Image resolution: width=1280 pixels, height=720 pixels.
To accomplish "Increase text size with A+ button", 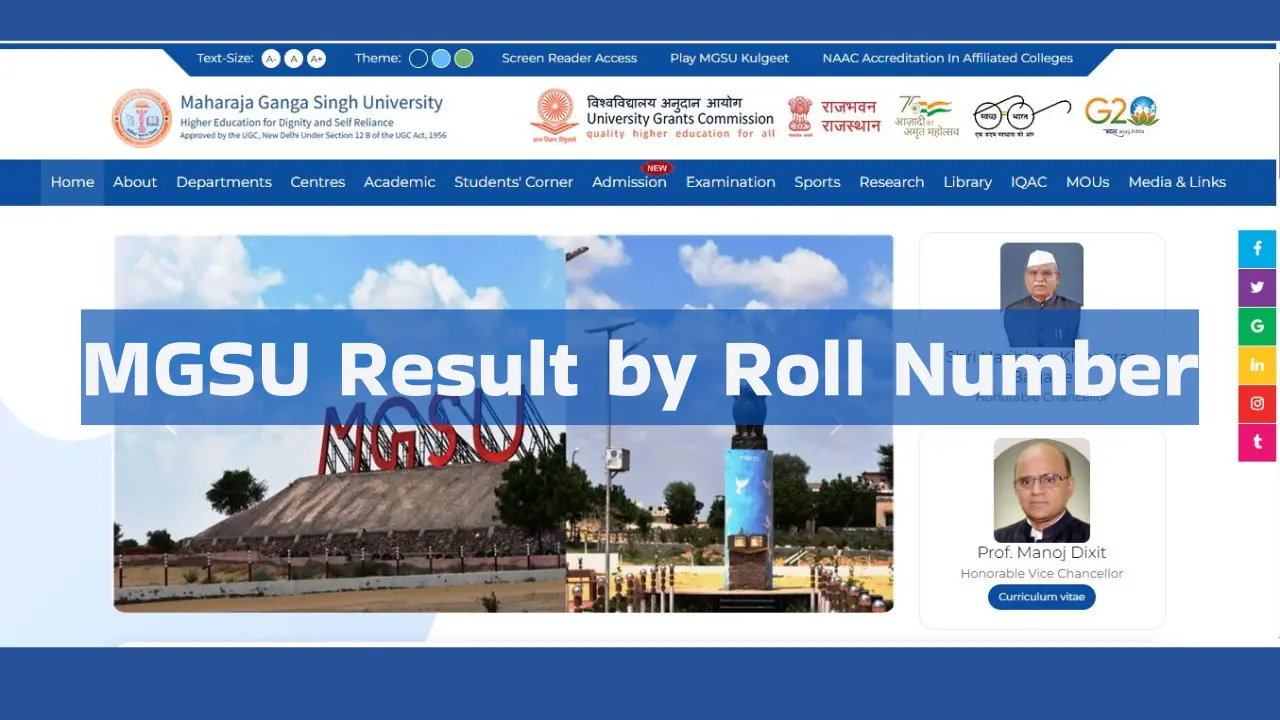I will pos(316,59).
